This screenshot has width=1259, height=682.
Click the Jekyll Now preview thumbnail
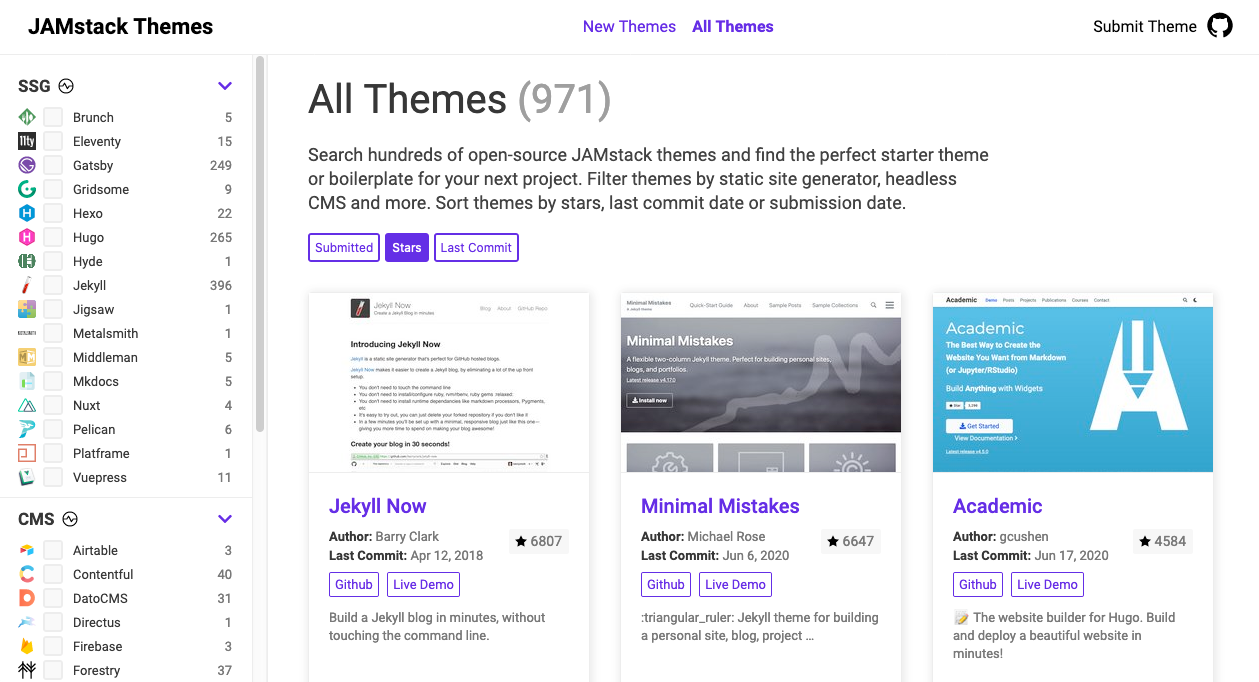point(449,382)
